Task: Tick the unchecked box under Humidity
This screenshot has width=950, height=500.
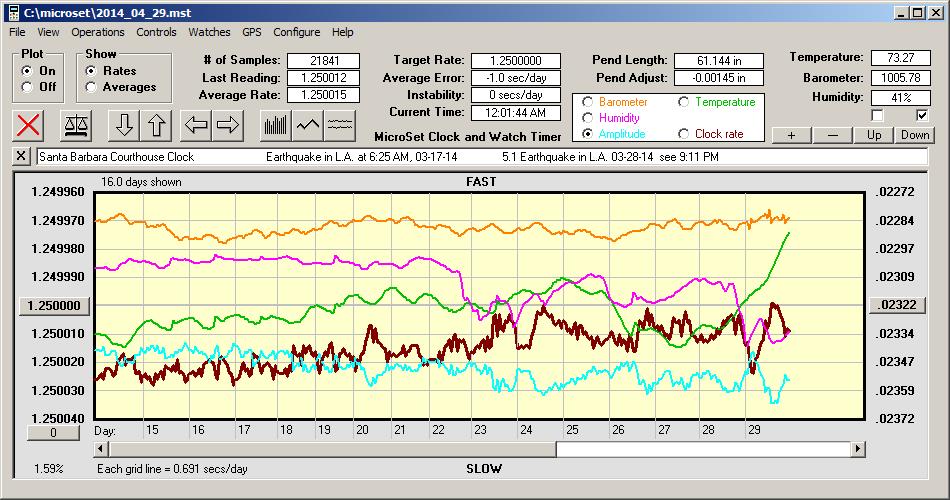Action: click(877, 115)
